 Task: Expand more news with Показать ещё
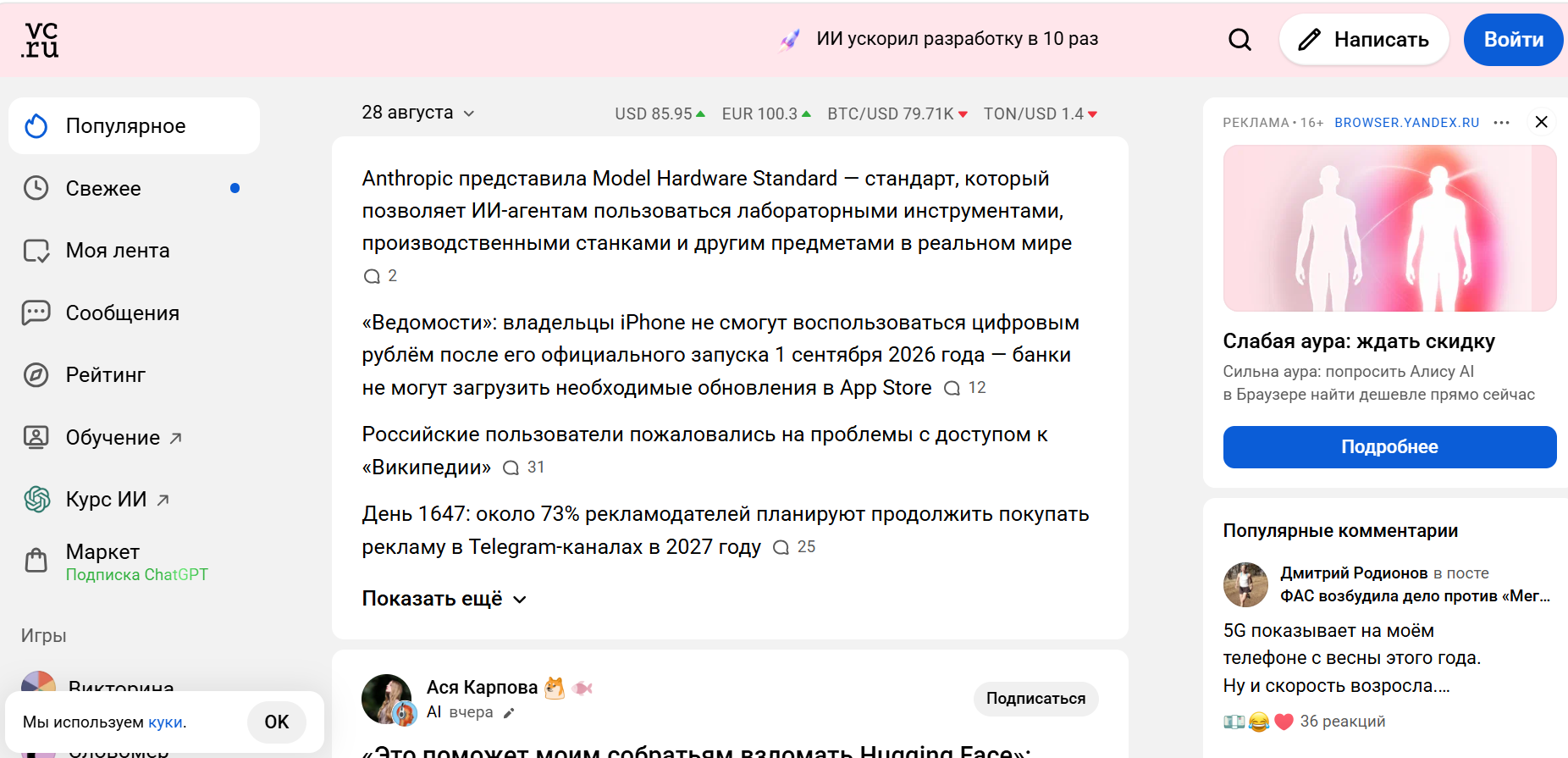444,599
